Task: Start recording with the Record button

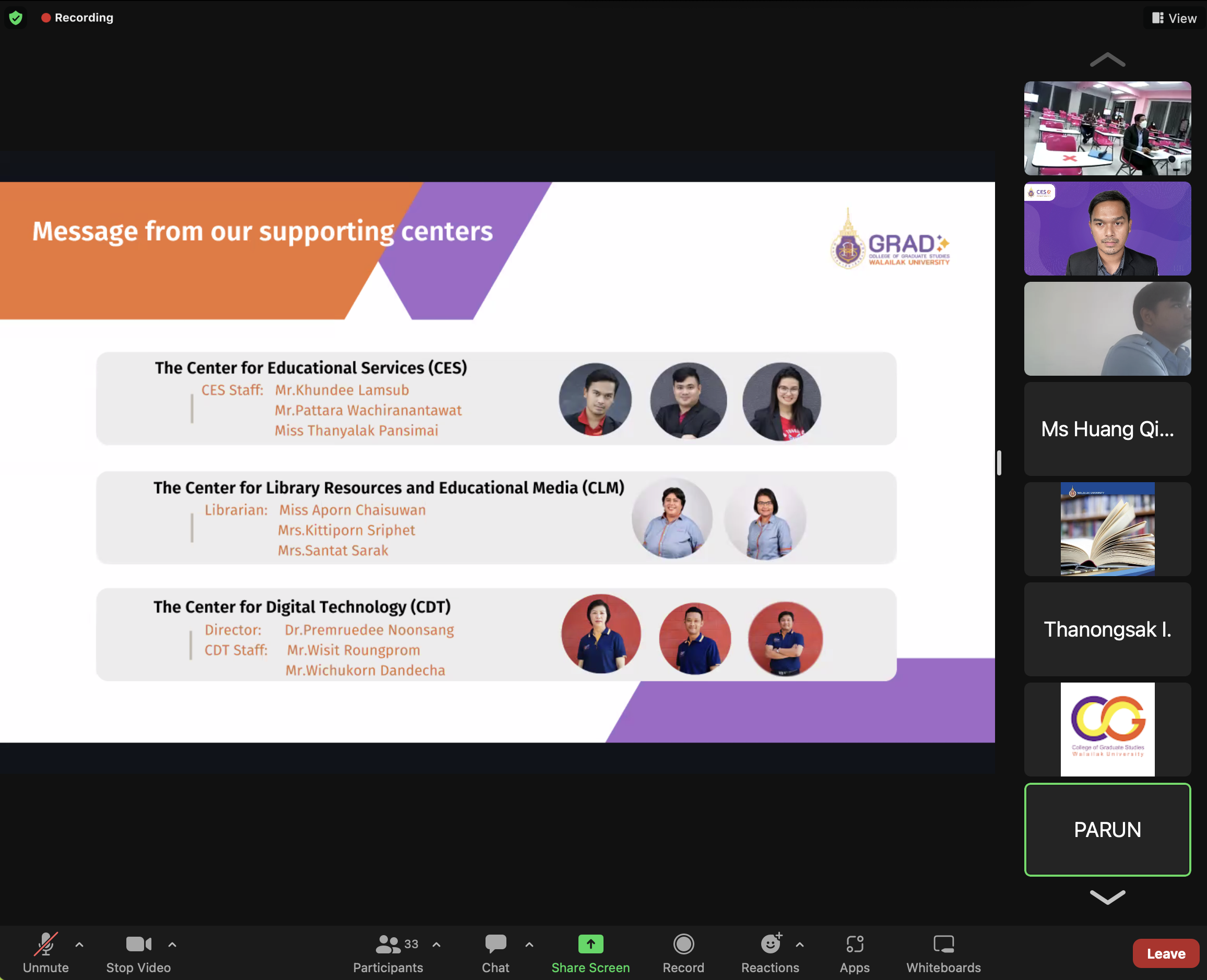Action: [683, 953]
